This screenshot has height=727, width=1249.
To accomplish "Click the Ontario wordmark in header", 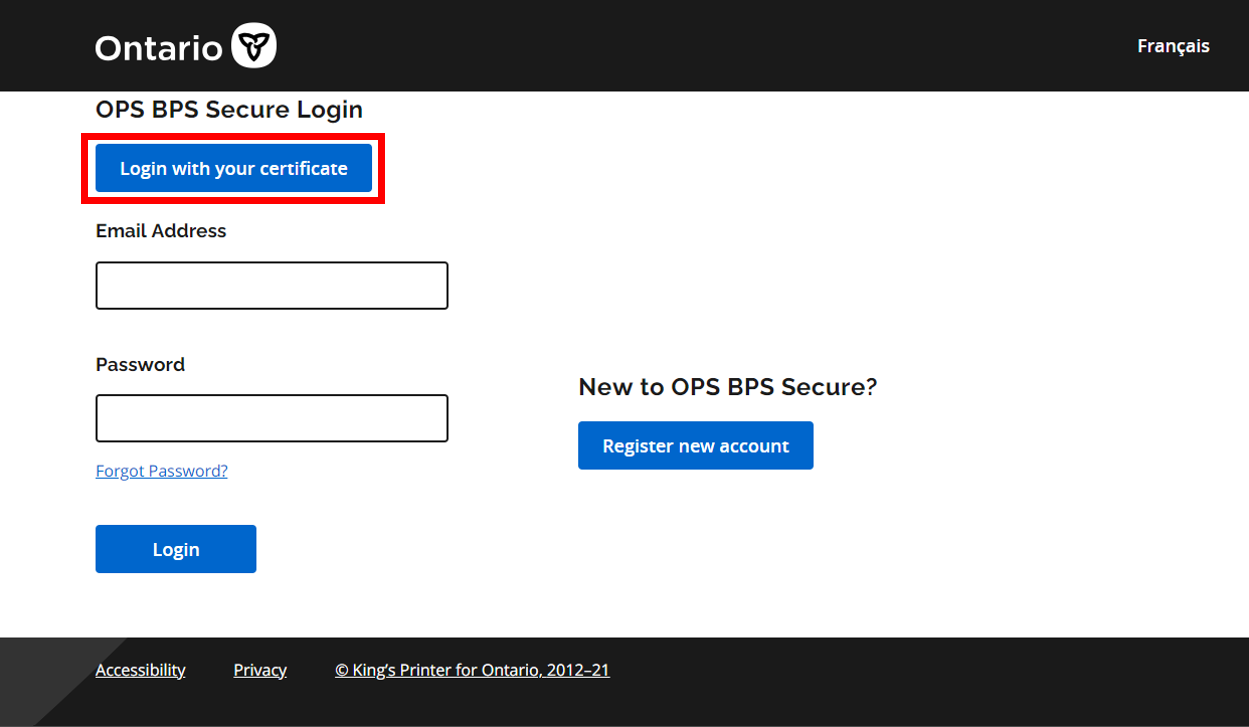I will coord(159,47).
